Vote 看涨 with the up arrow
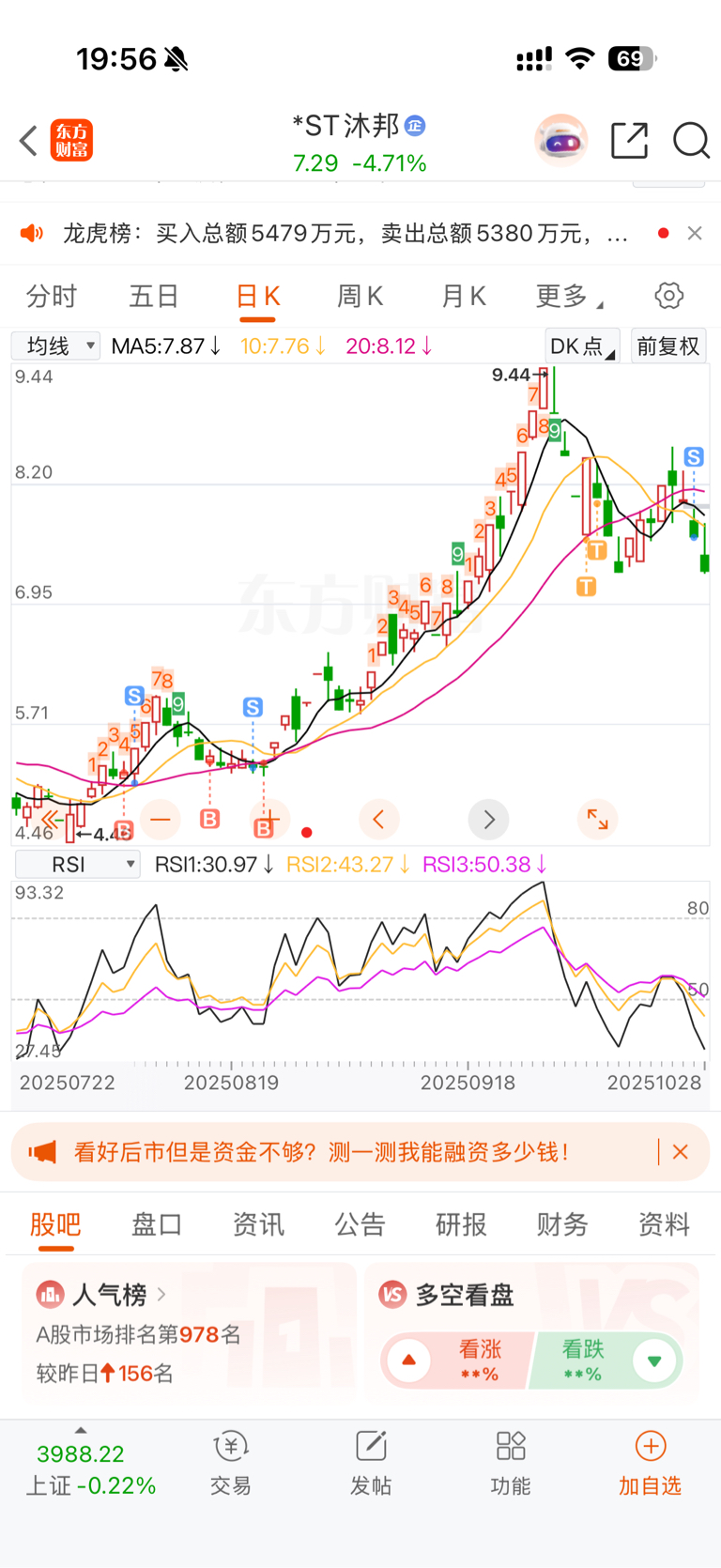Screen dimensions: 721x1568 [409, 1360]
